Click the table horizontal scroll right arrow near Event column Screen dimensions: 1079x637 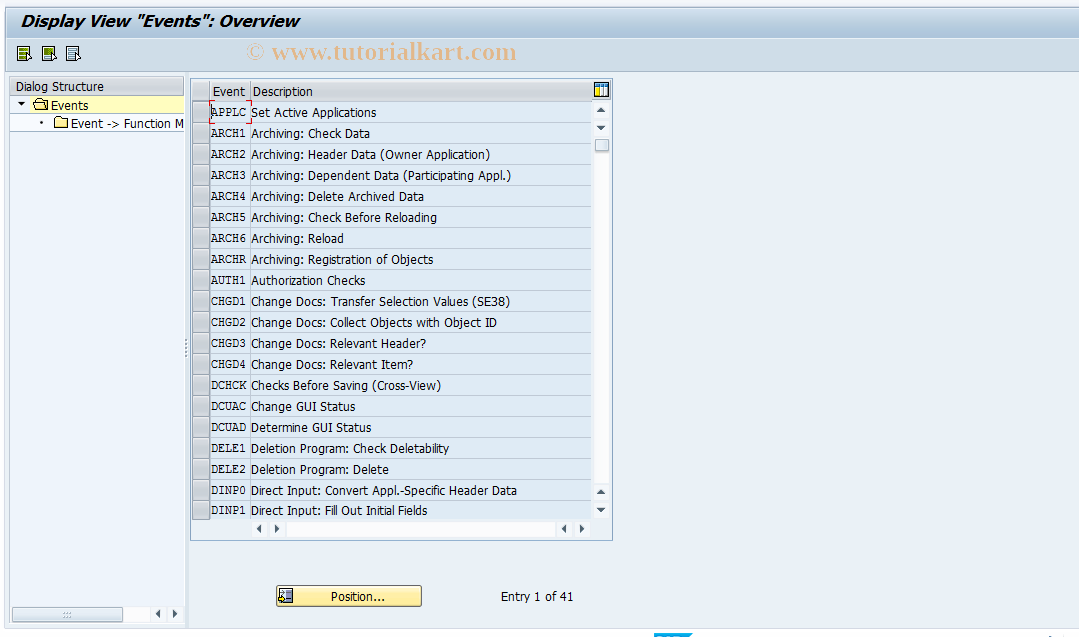click(277, 529)
